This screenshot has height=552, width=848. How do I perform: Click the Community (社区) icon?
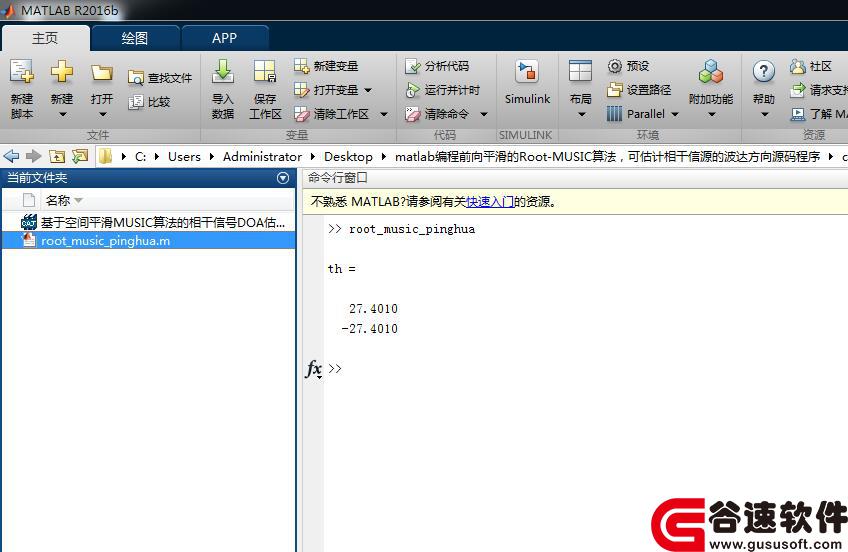(x=798, y=66)
